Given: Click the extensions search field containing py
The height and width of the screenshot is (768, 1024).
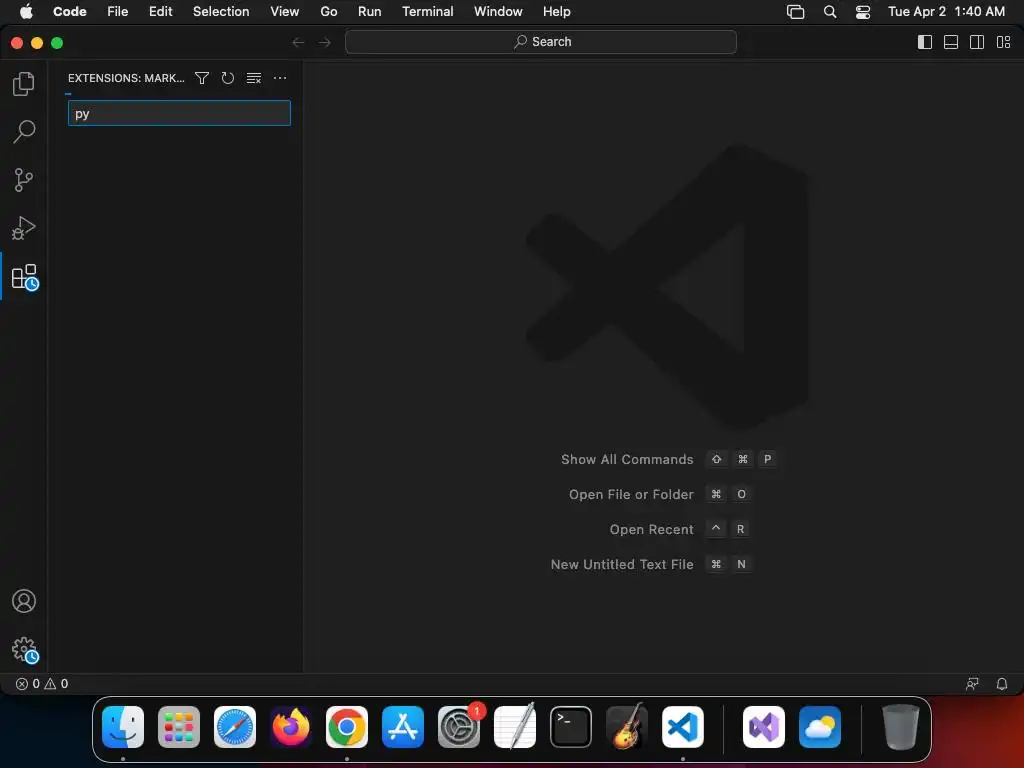Looking at the screenshot, I should point(179,113).
